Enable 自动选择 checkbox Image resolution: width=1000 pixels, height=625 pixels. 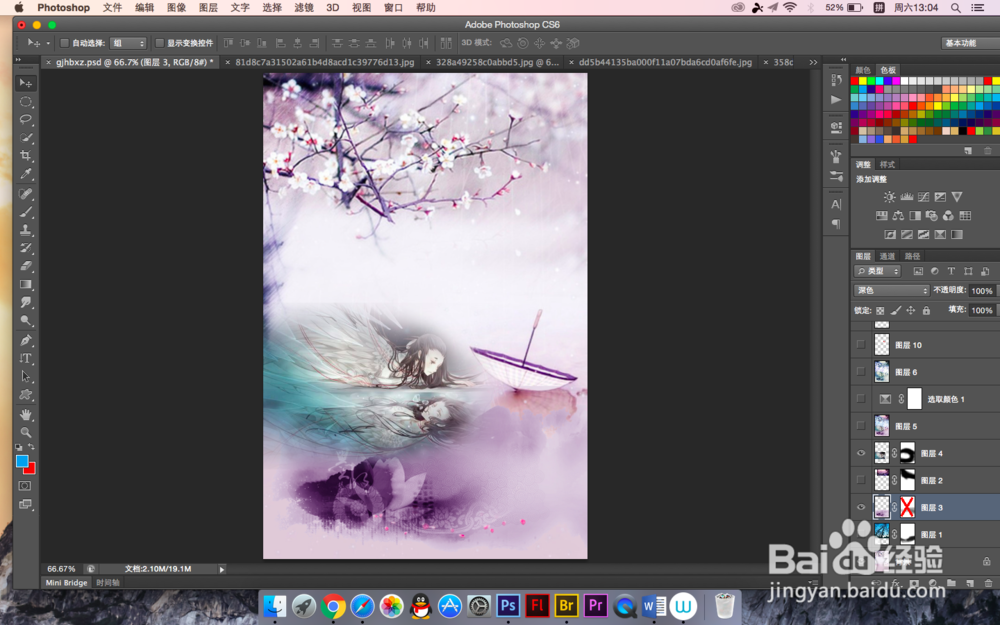[x=64, y=43]
